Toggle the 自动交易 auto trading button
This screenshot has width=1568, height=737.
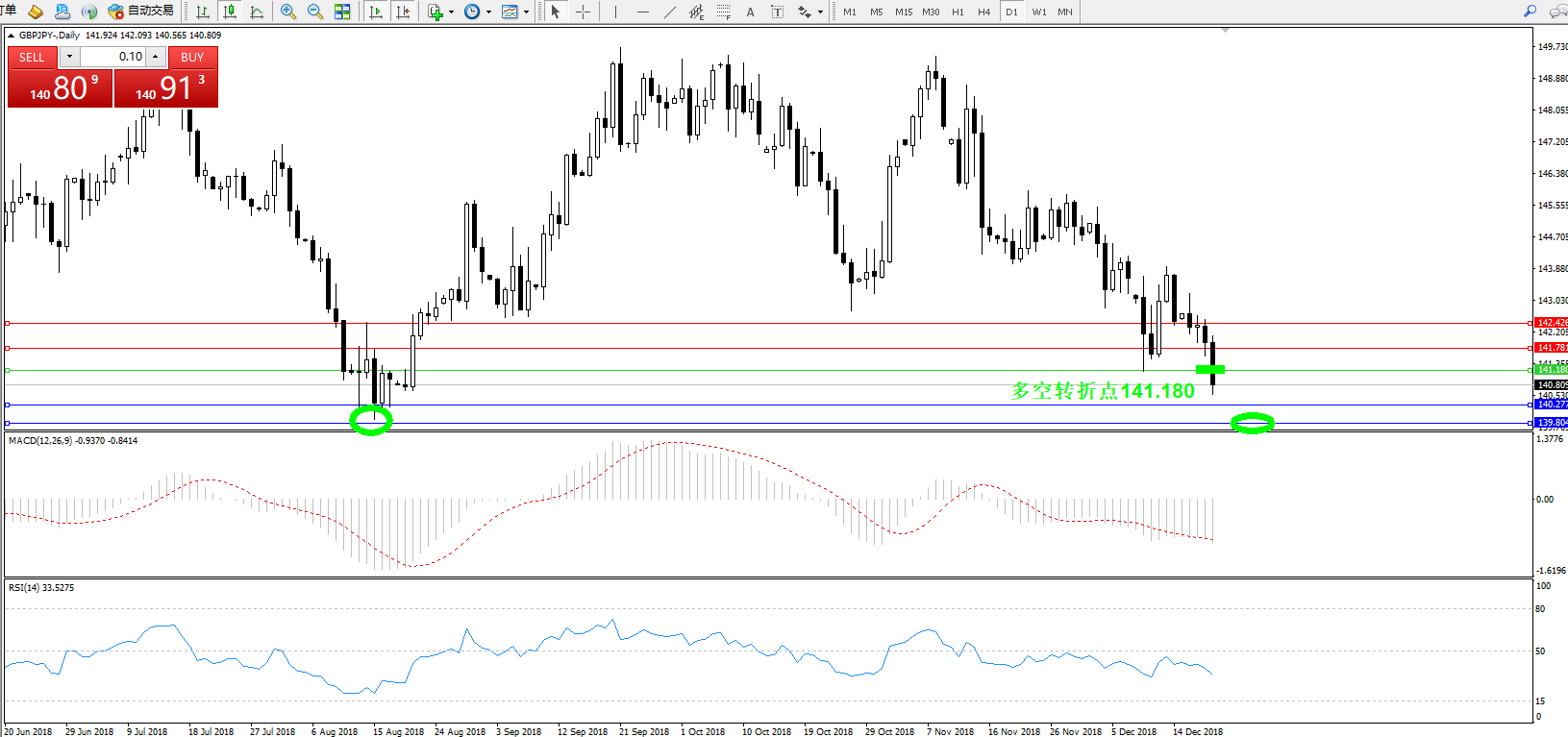coord(140,12)
